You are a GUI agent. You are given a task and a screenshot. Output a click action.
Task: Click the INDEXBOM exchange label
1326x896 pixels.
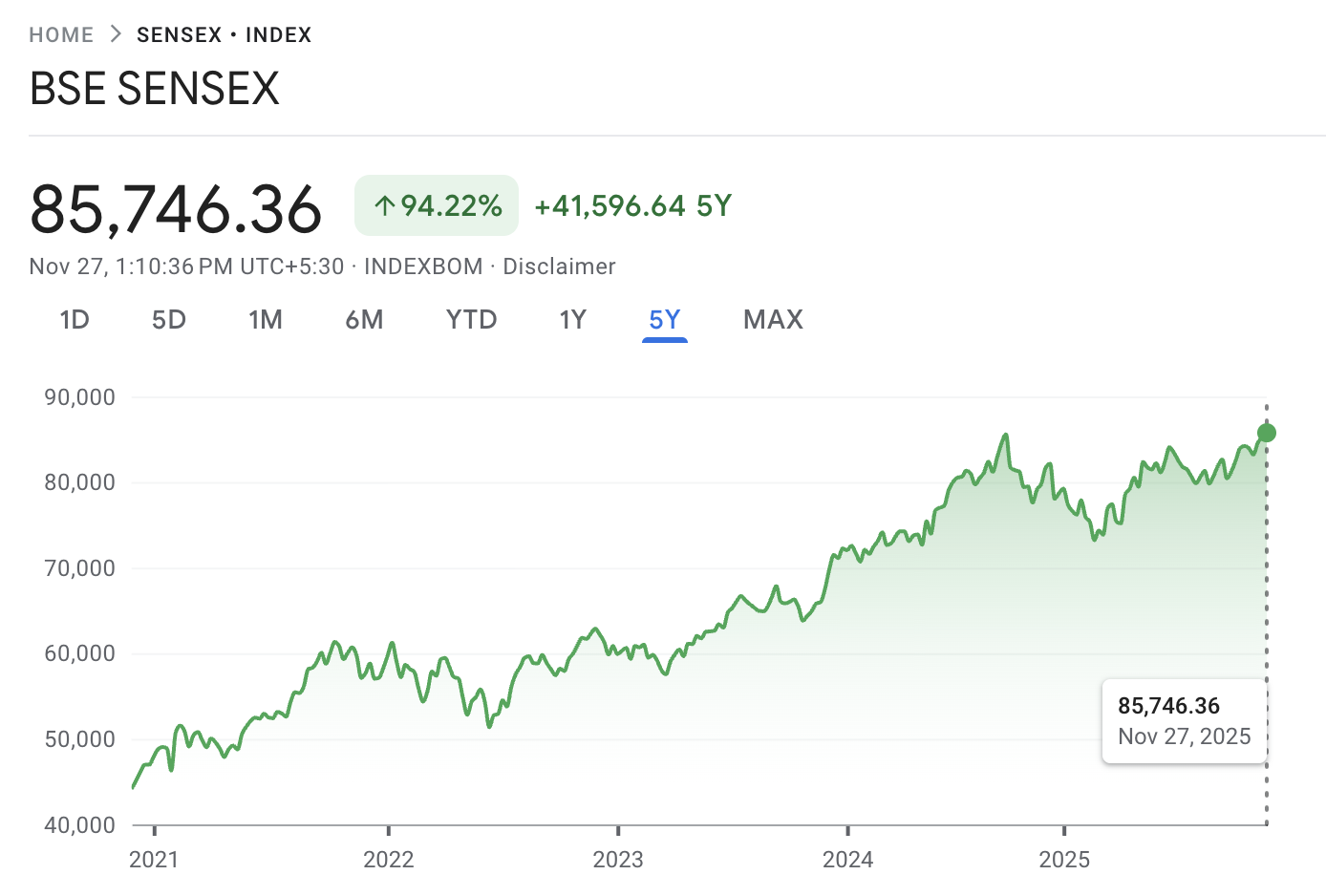point(423,267)
